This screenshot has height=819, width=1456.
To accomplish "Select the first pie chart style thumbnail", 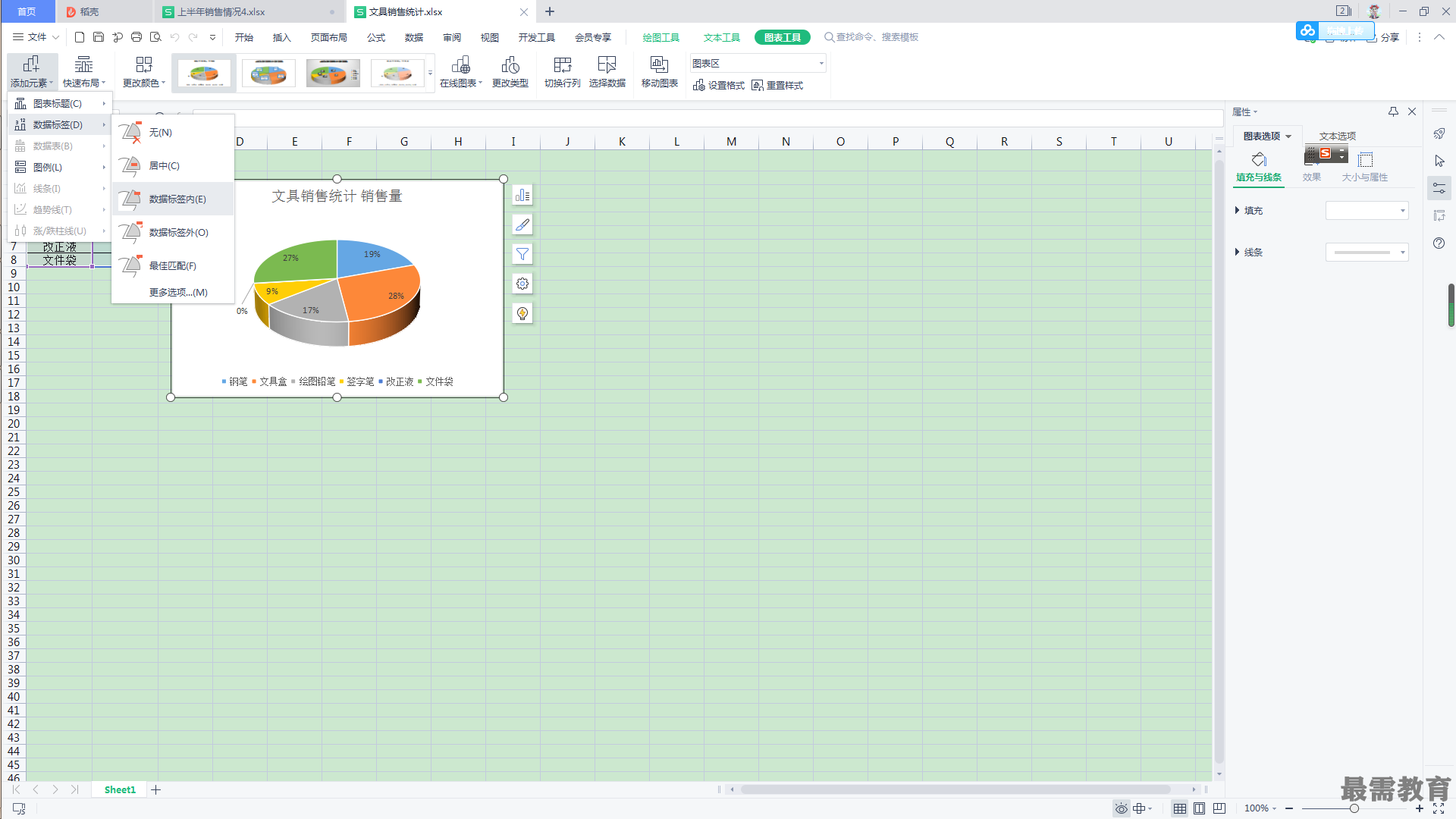I will [204, 74].
